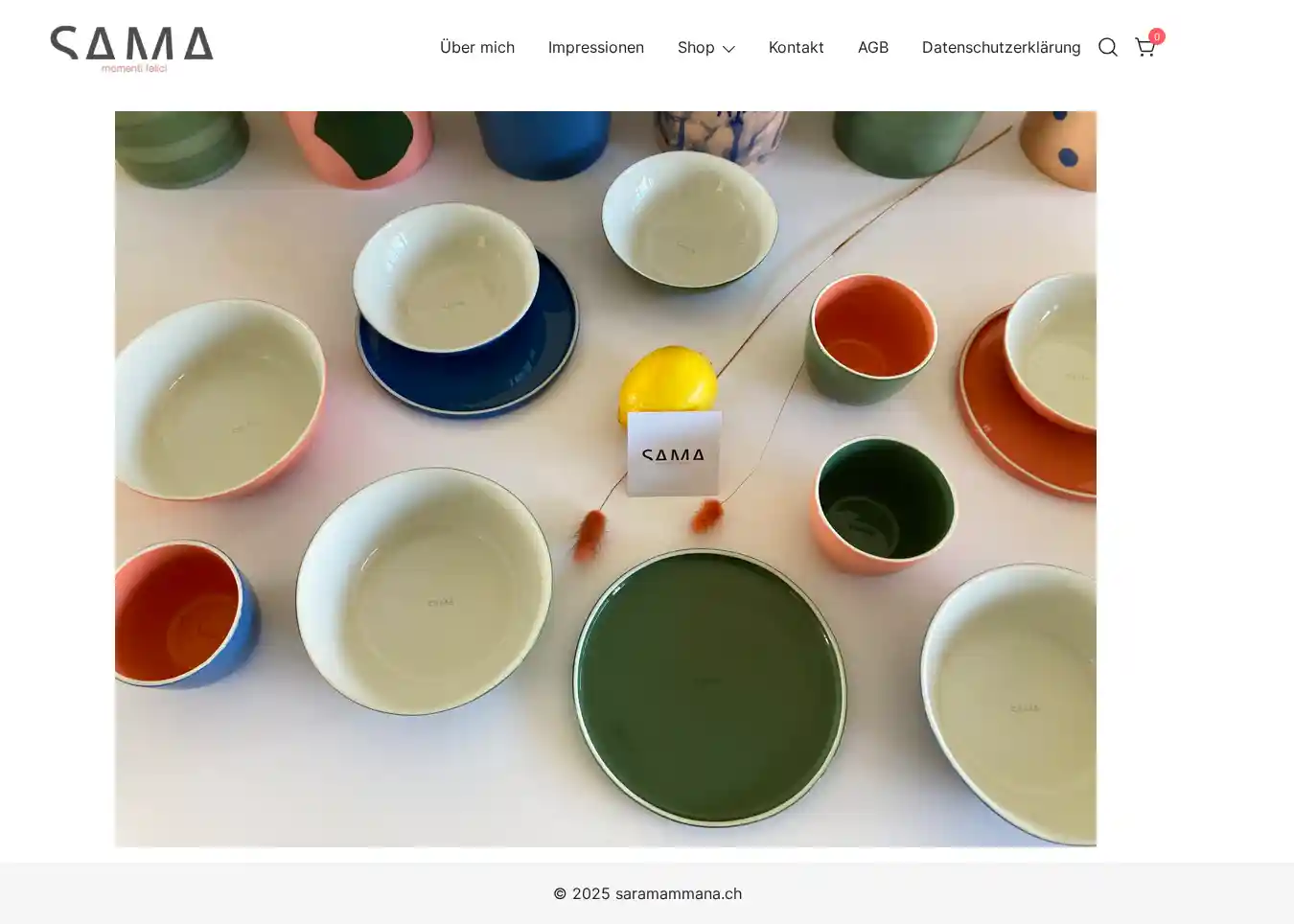Expand the Shop menu chevron
The image size is (1294, 924).
(728, 49)
